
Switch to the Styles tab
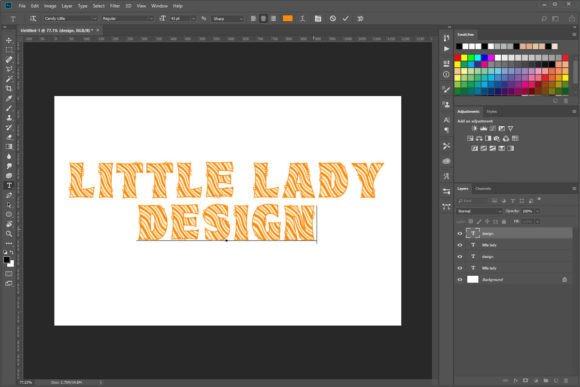[x=492, y=111]
